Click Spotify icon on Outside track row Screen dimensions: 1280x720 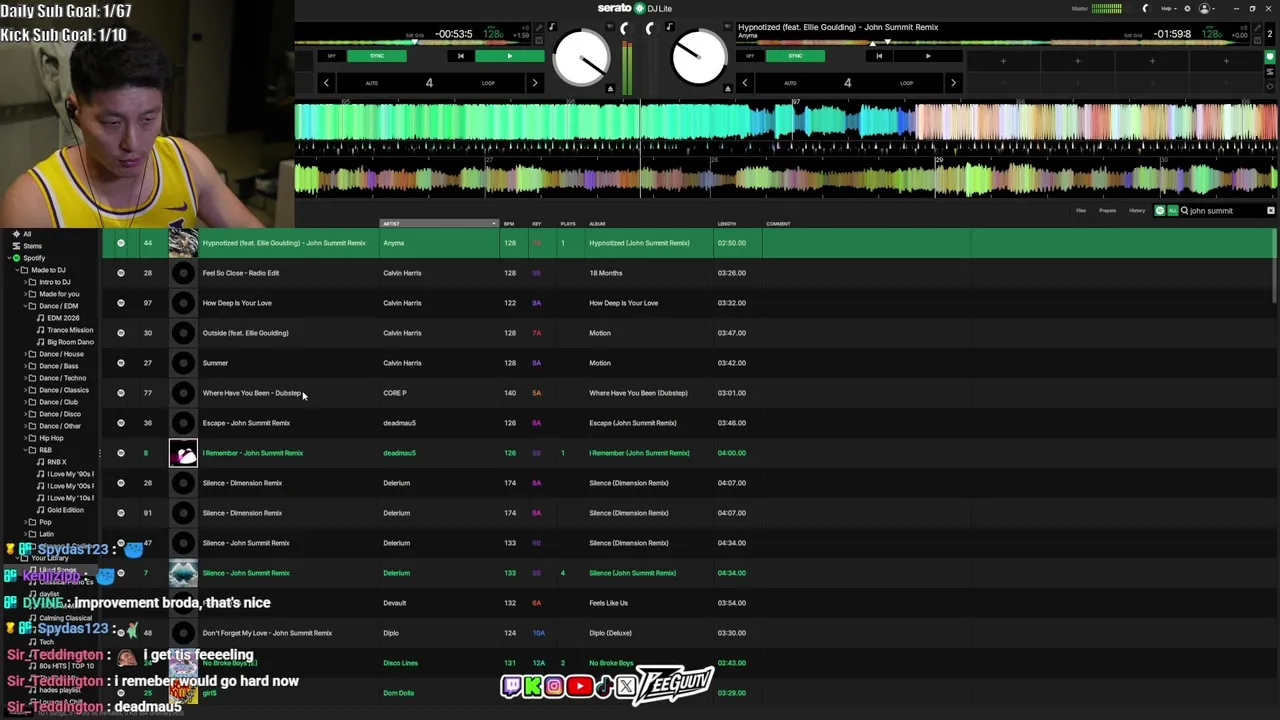coord(121,333)
